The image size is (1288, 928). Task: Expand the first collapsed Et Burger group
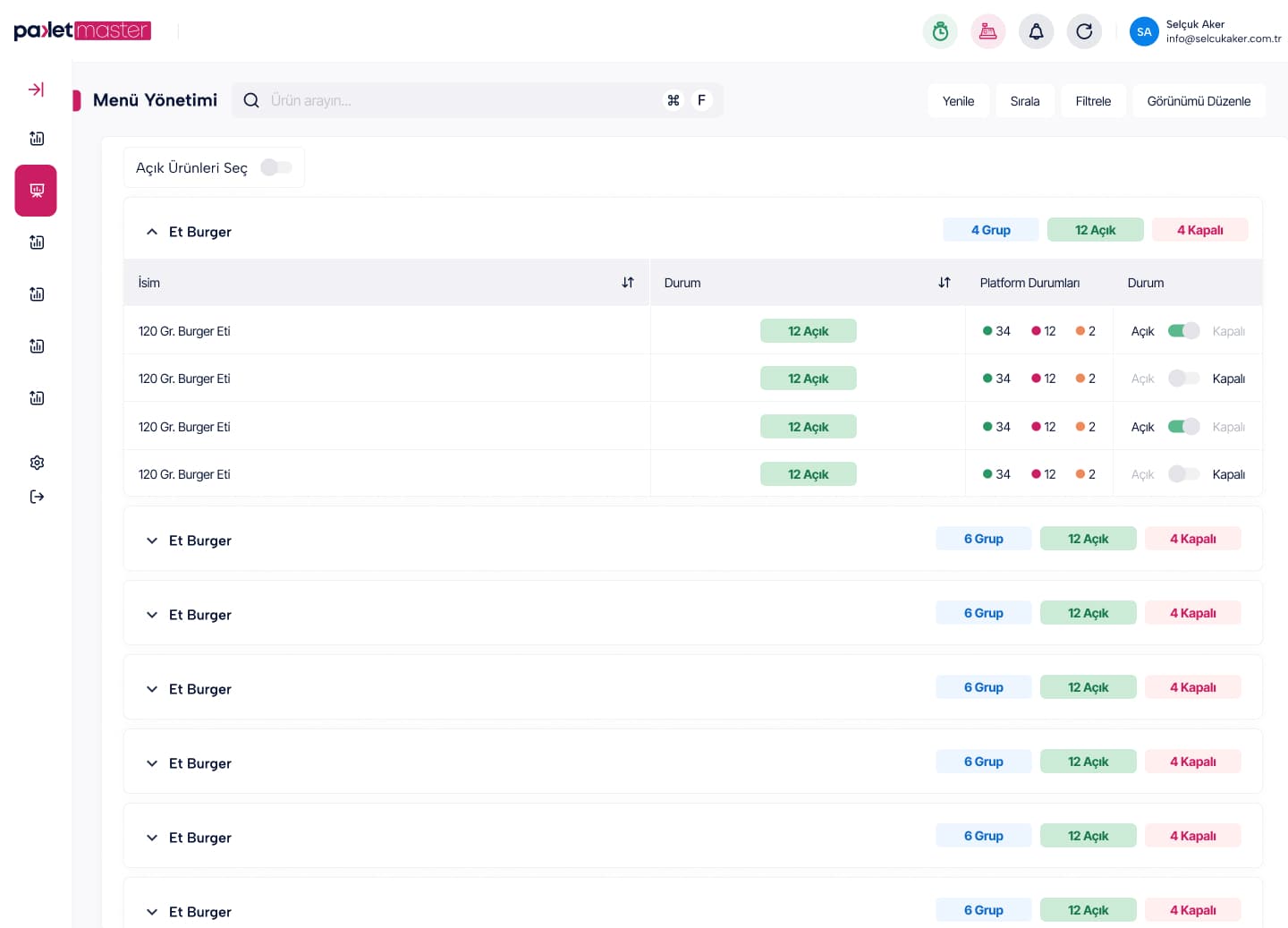tap(152, 541)
